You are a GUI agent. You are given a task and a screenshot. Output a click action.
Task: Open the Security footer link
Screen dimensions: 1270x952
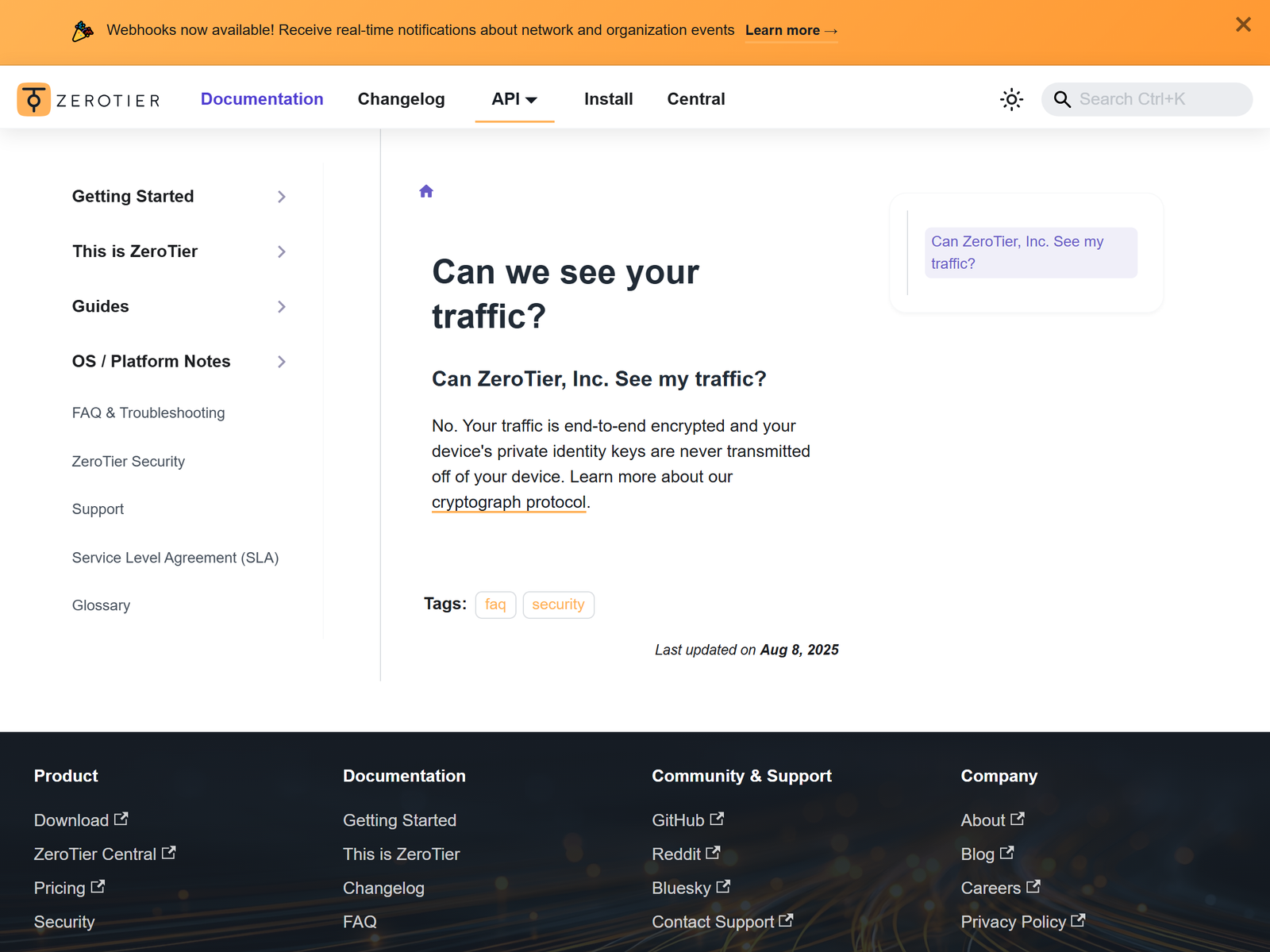point(64,922)
